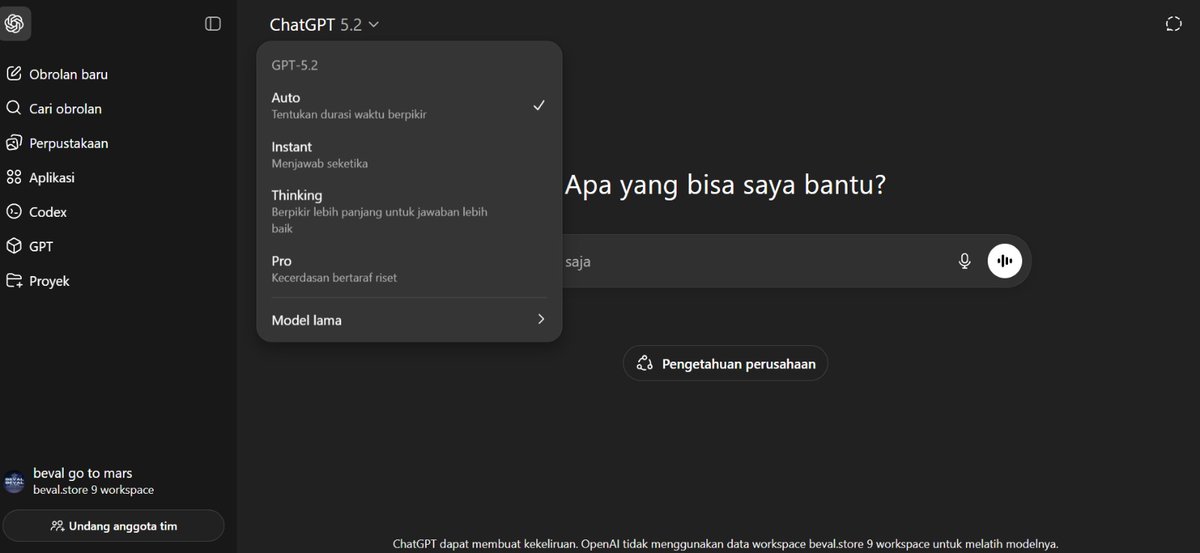Viewport: 1200px width, 553px height.
Task: Click the Aplikasi grid icon
Action: [14, 177]
